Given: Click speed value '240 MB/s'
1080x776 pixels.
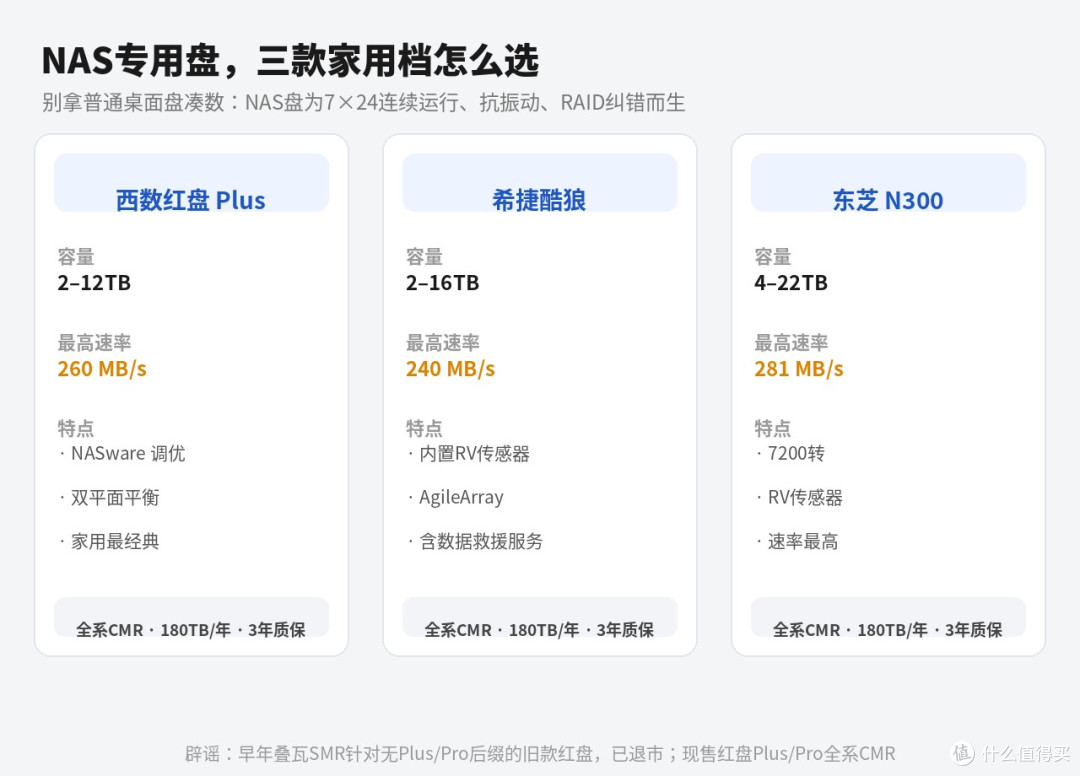Looking at the screenshot, I should (x=450, y=369).
